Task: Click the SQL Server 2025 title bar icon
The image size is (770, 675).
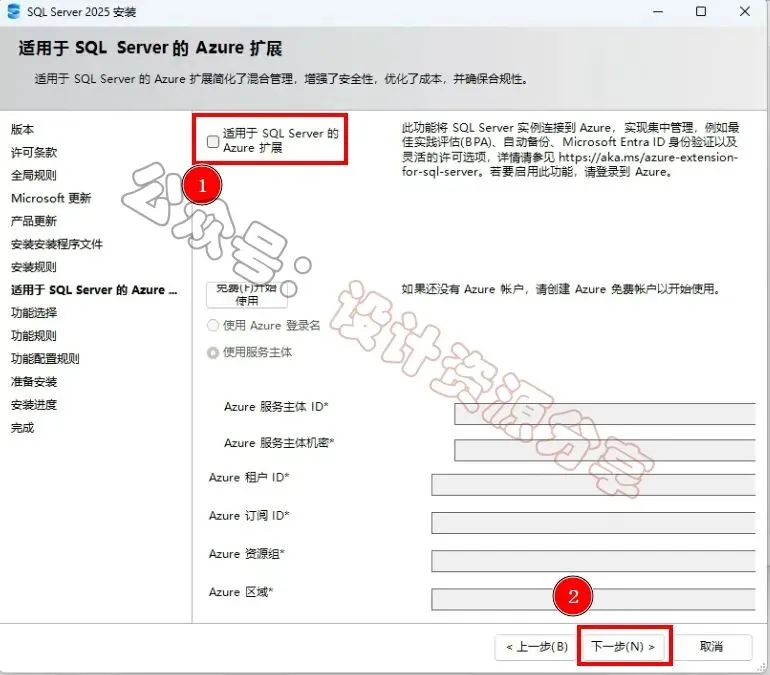Action: coord(14,11)
